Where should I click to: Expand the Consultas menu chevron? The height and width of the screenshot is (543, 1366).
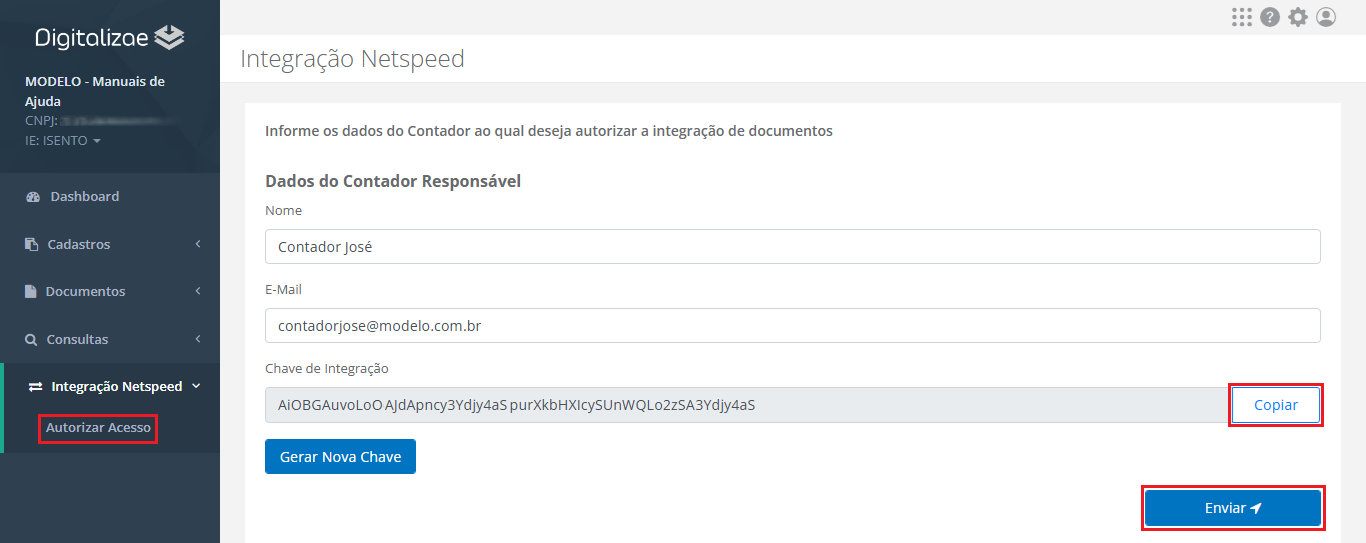coord(198,339)
